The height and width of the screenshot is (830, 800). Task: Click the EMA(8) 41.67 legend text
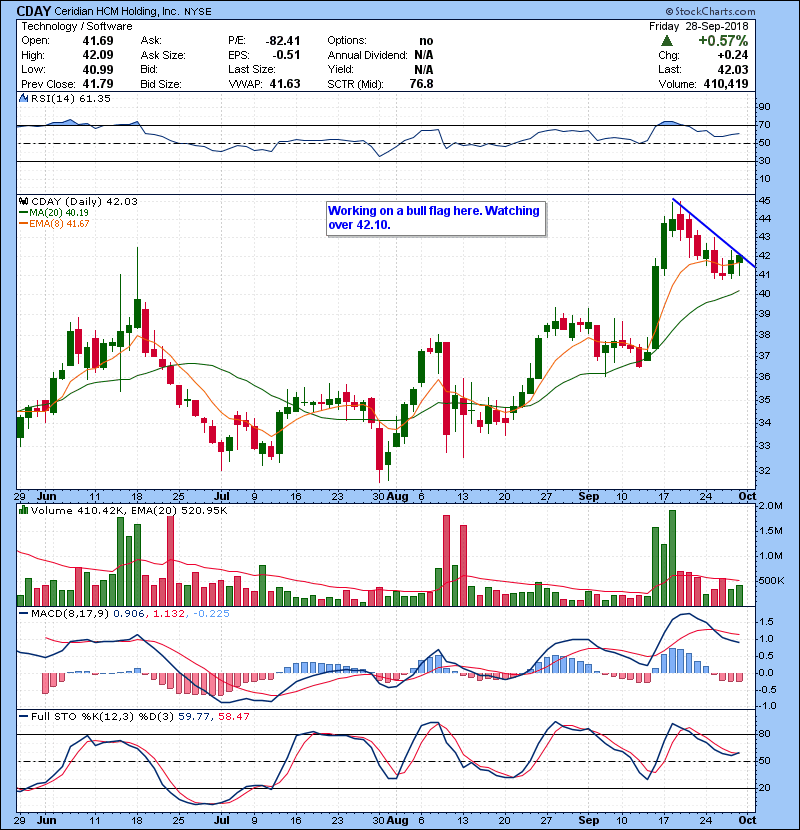coord(59,223)
